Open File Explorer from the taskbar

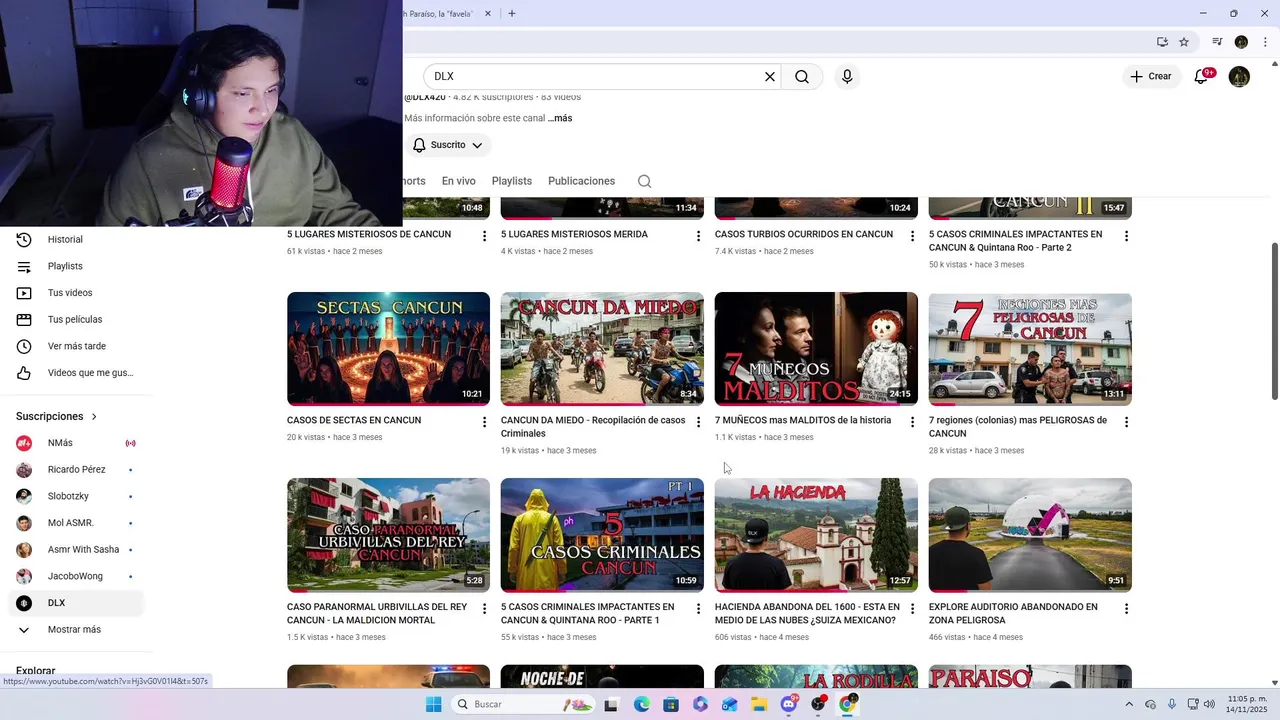coord(759,704)
